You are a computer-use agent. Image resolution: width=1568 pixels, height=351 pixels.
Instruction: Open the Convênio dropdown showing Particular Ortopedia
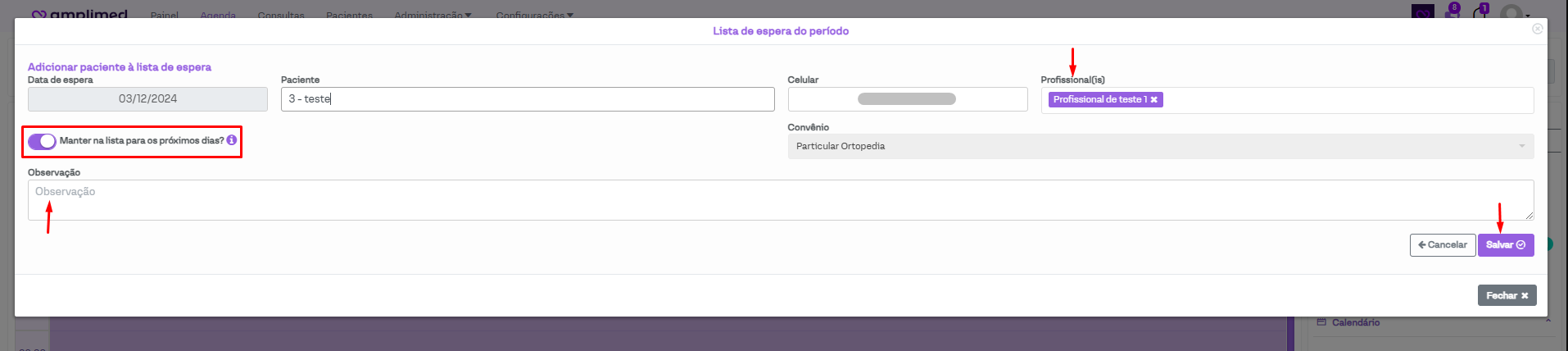pos(1160,146)
